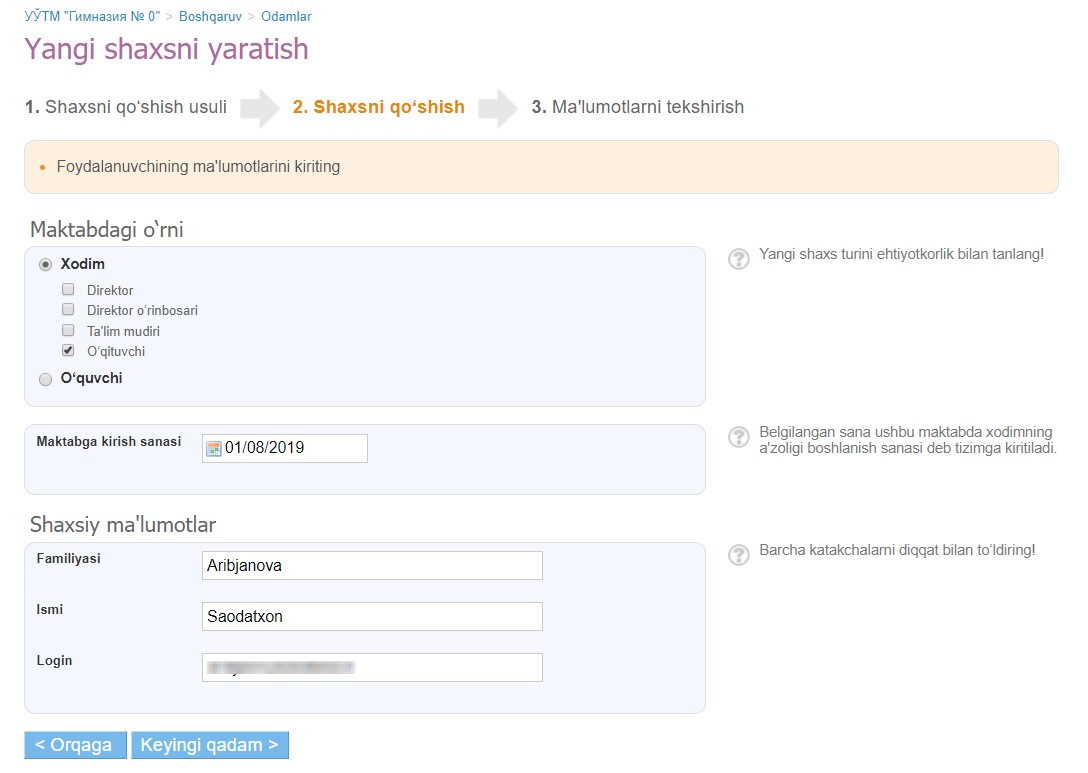
Task: Focus the Ismi field containing Saodatxon
Action: point(372,616)
